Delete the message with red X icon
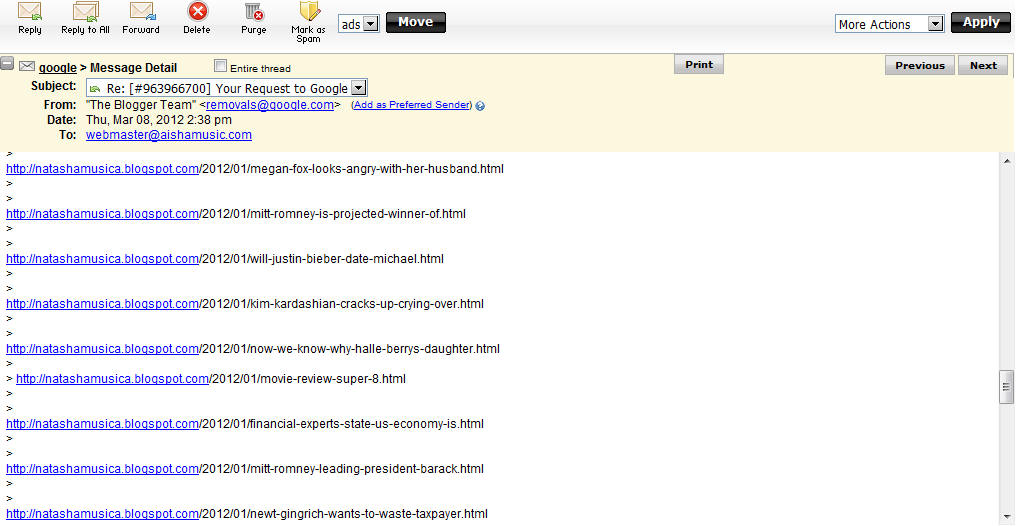The height and width of the screenshot is (526, 1017). [197, 12]
